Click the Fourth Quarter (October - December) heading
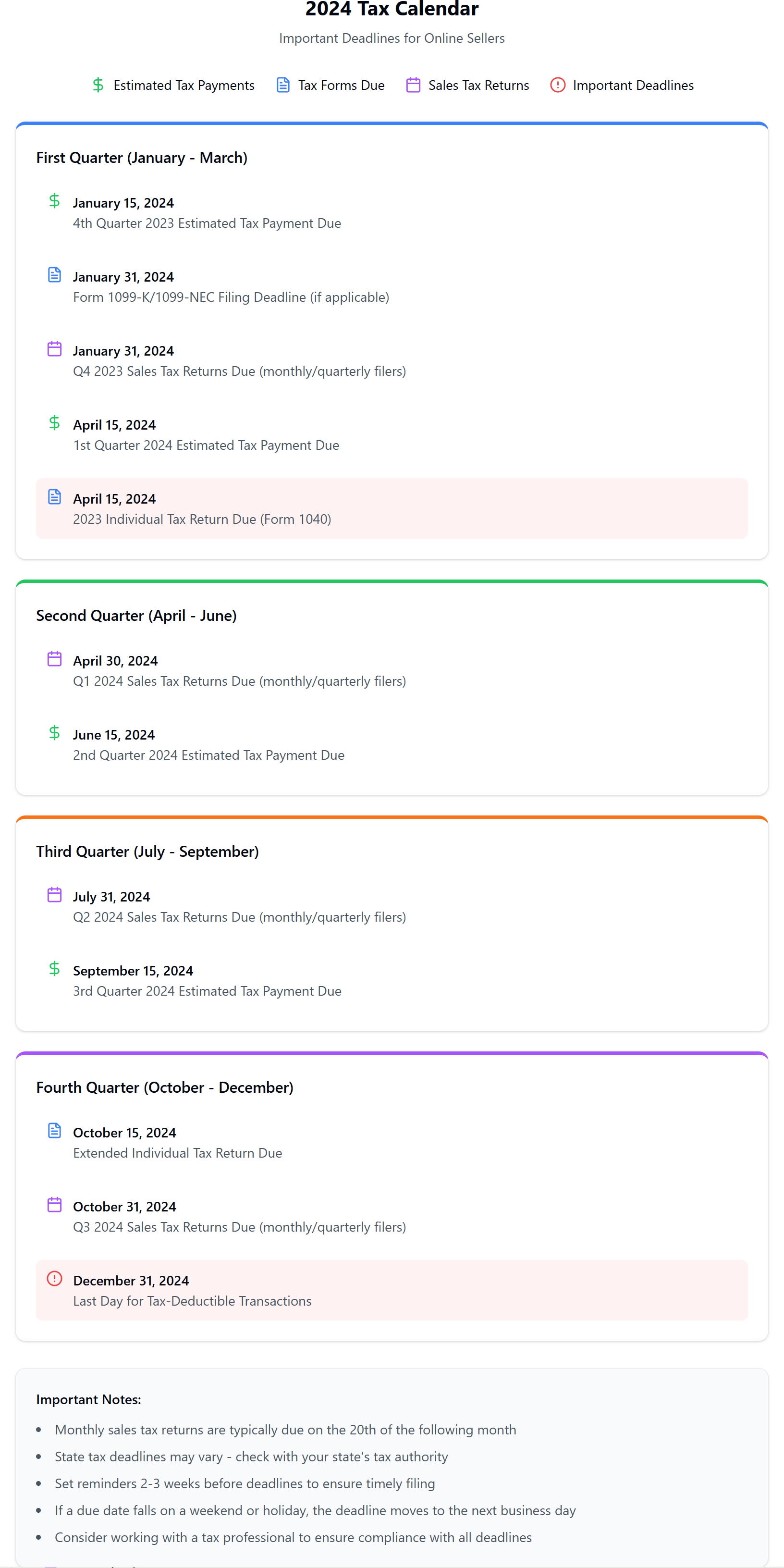The image size is (784, 1568). pyautogui.click(x=164, y=1087)
